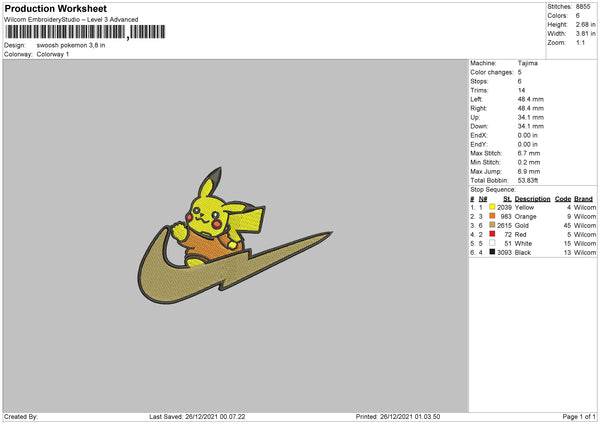Click the Black thread color swatch
600x424 pixels.
click(492, 252)
